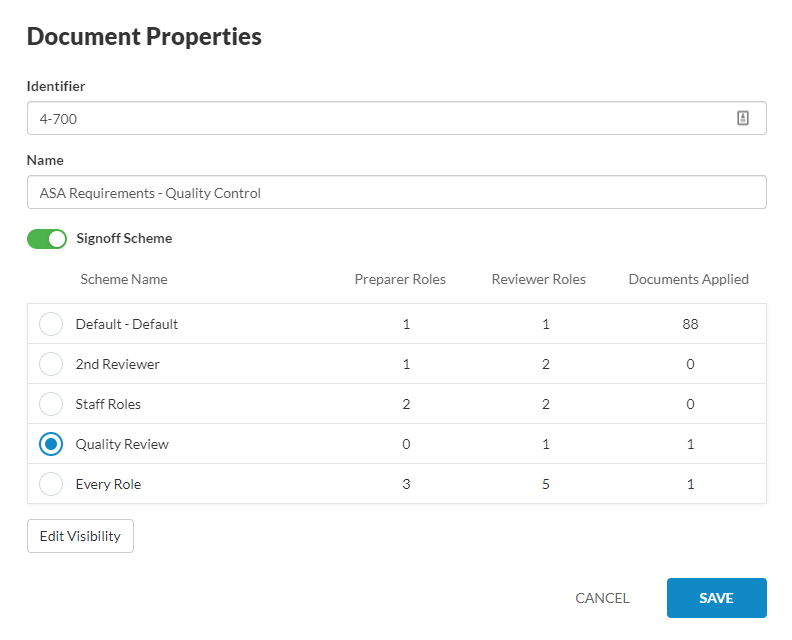Open the Edit Visibility button
Viewport: 792px width, 640px height.
coord(80,536)
